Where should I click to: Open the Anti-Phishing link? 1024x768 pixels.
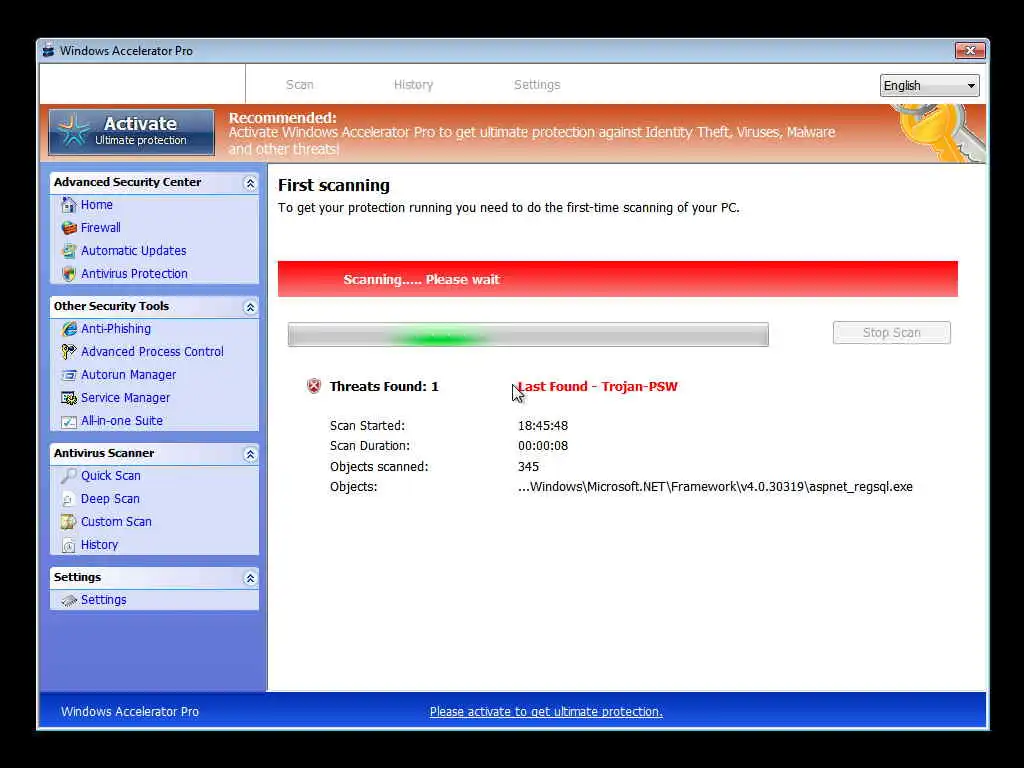click(116, 328)
